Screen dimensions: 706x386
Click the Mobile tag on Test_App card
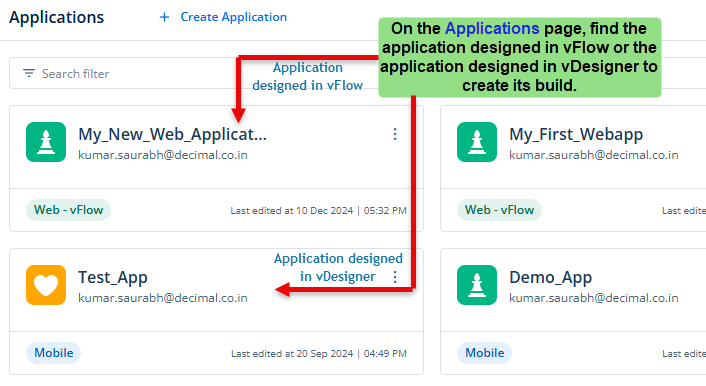(x=54, y=353)
